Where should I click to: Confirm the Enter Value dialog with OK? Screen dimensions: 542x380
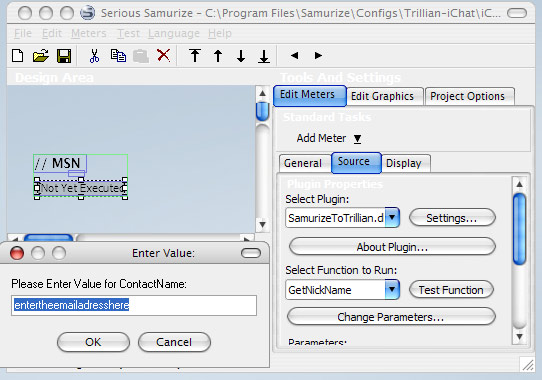coord(93,342)
